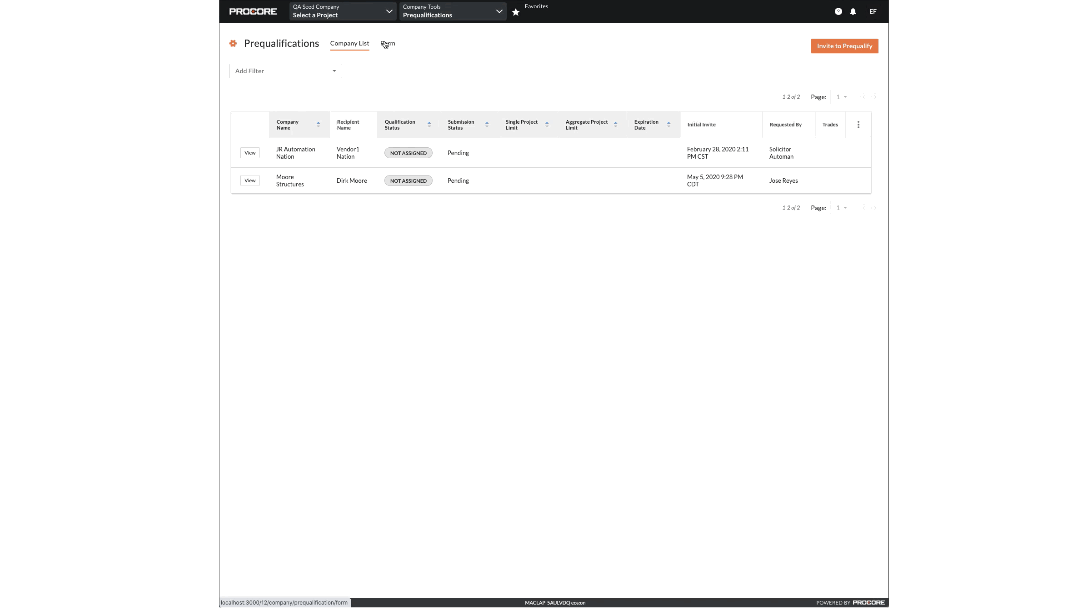The width and height of the screenshot is (1080, 608).
Task: Open the EF user avatar menu
Action: coord(872,11)
